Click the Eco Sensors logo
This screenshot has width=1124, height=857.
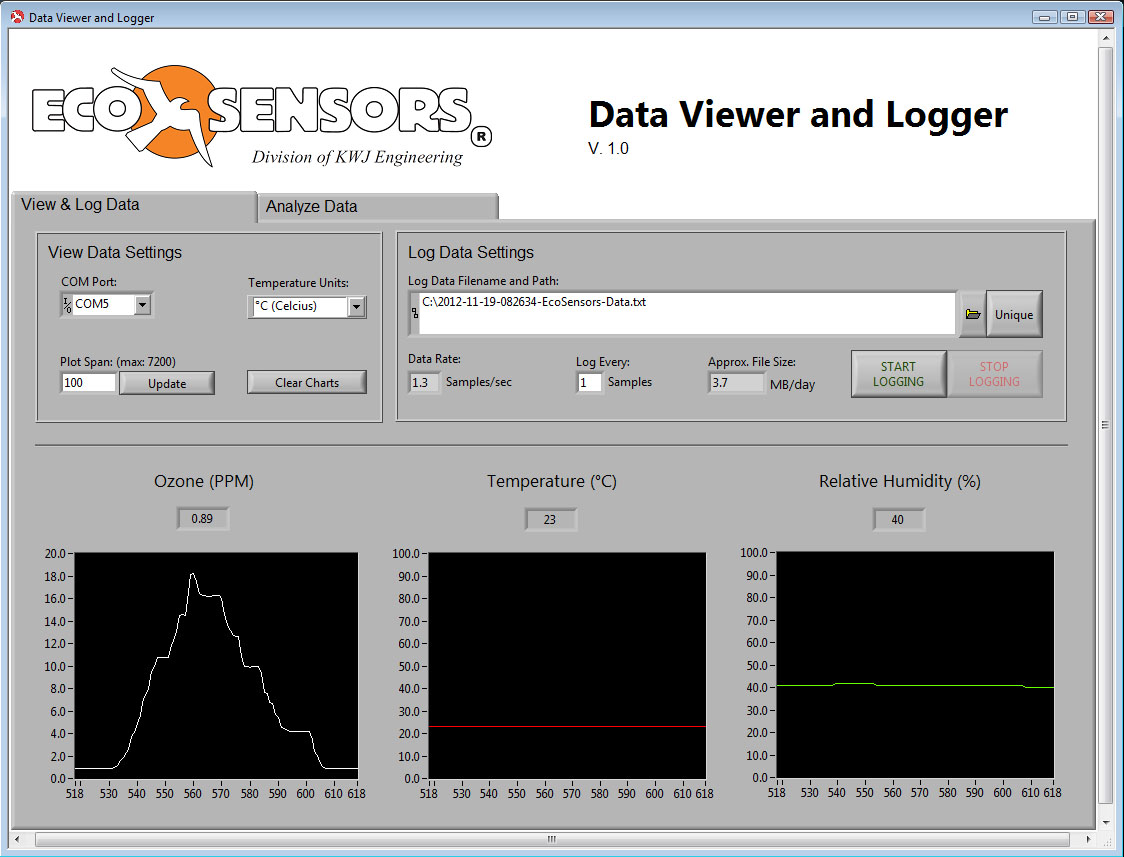pos(250,115)
